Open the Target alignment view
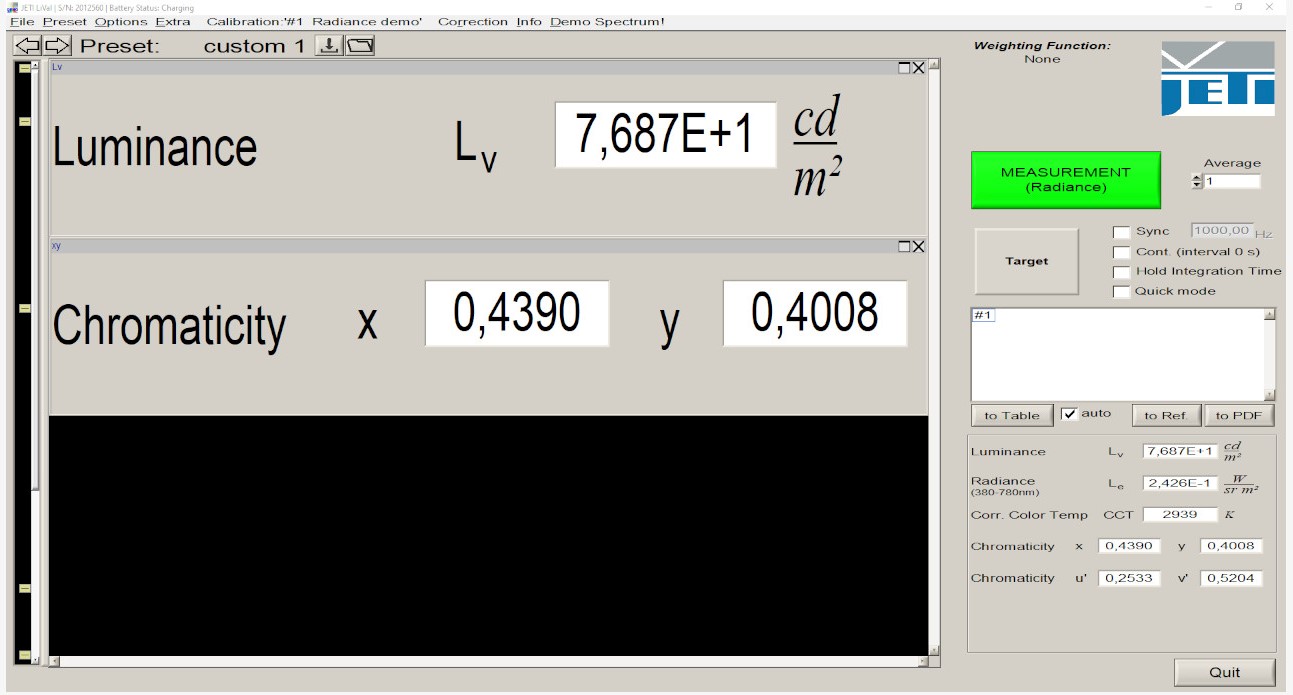1293x695 pixels. (1026, 261)
